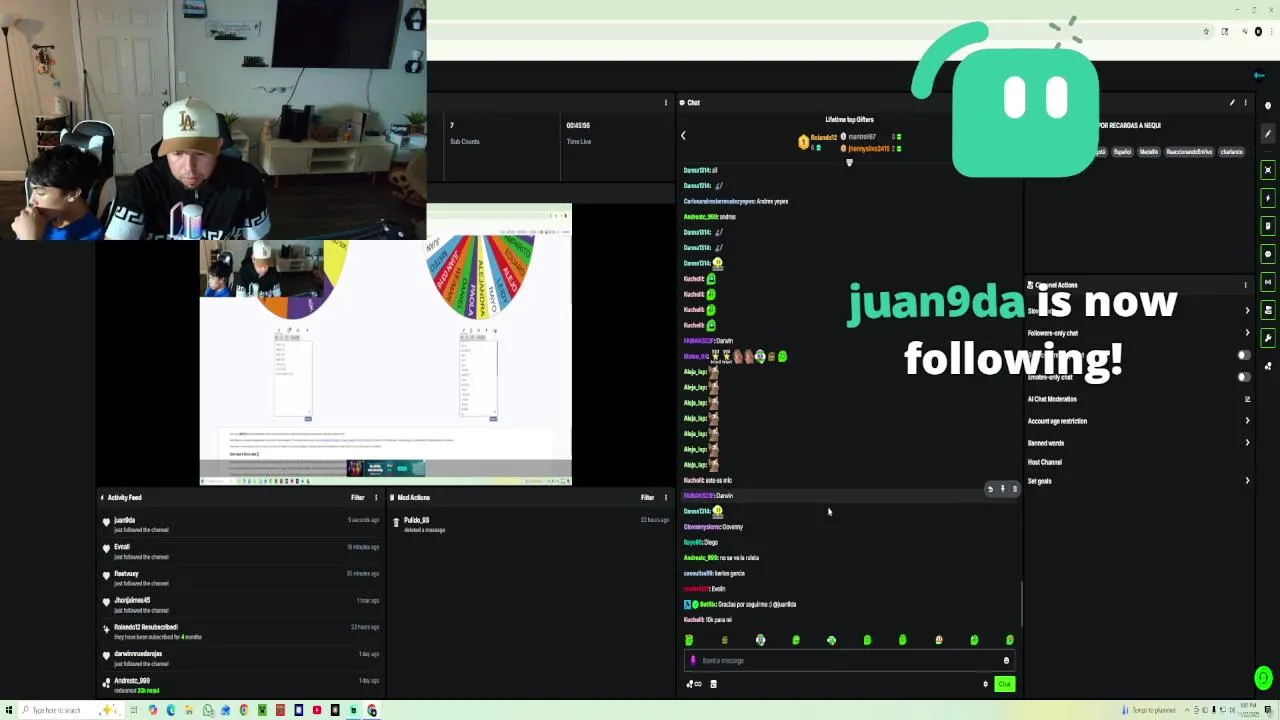Screen dimensions: 1280x720
Task: Open the chat bubble icon in right sidebar
Action: [1268, 254]
